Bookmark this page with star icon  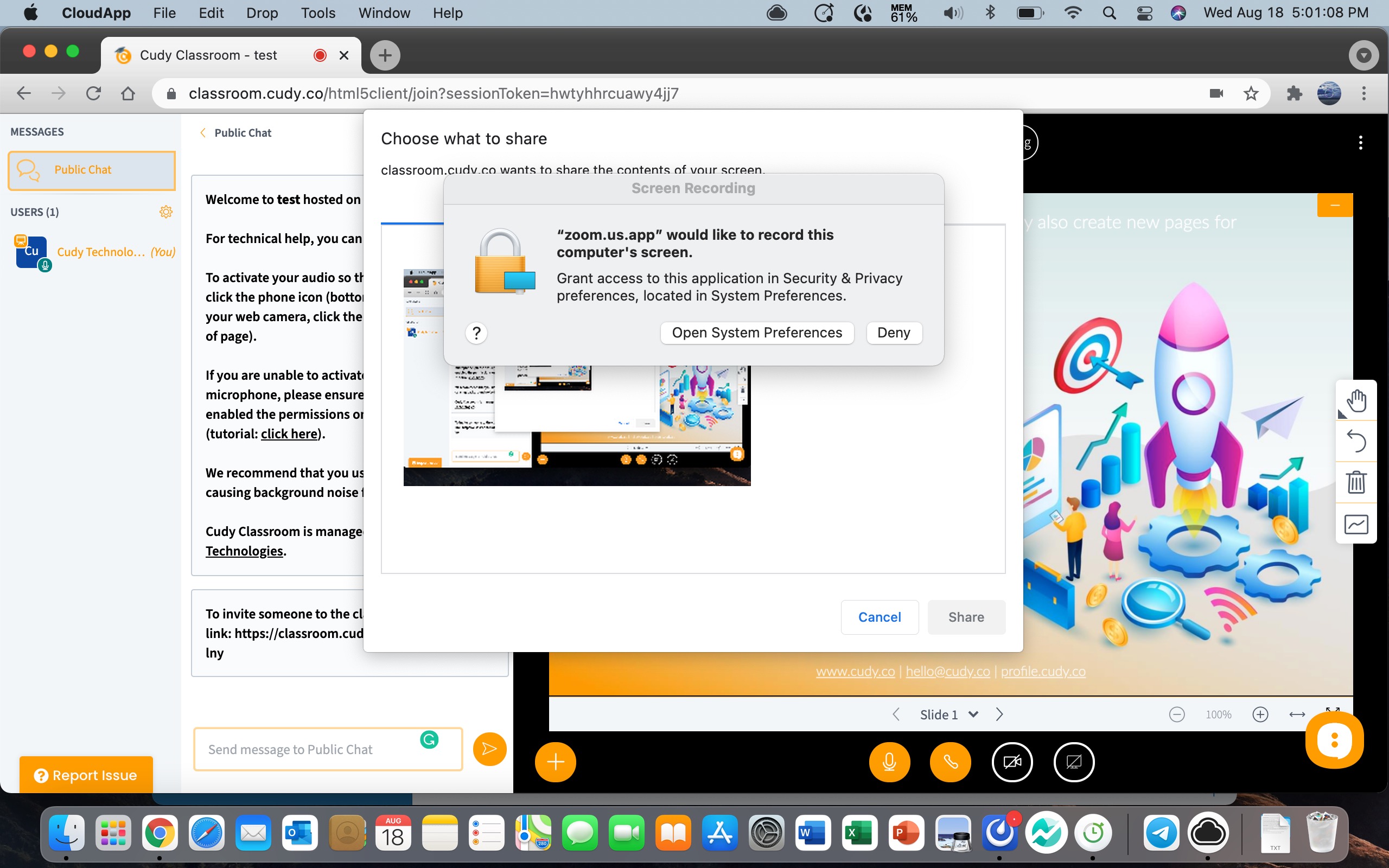[x=1251, y=93]
